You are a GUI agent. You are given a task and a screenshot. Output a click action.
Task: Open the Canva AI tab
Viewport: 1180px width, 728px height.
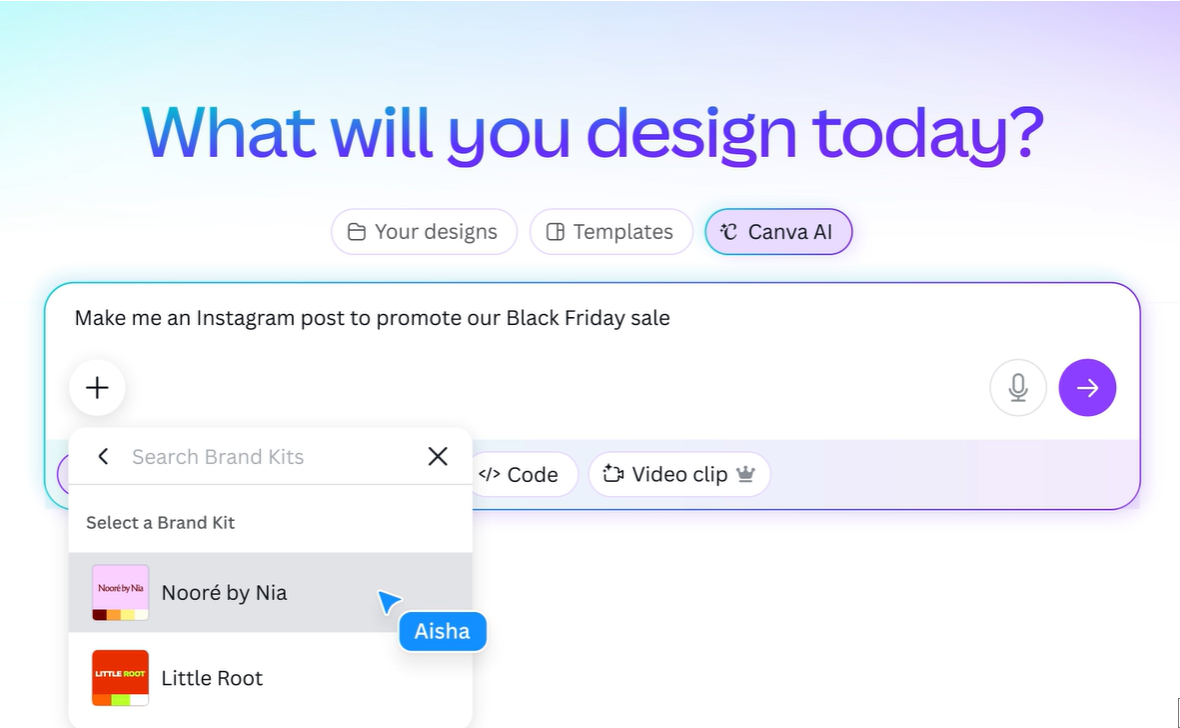point(778,231)
